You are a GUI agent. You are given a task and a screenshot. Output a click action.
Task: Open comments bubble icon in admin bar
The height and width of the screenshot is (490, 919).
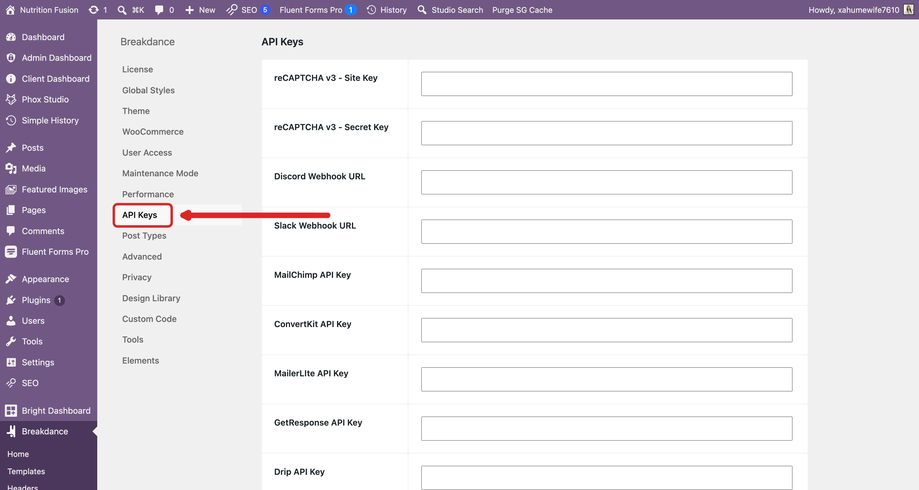click(159, 10)
